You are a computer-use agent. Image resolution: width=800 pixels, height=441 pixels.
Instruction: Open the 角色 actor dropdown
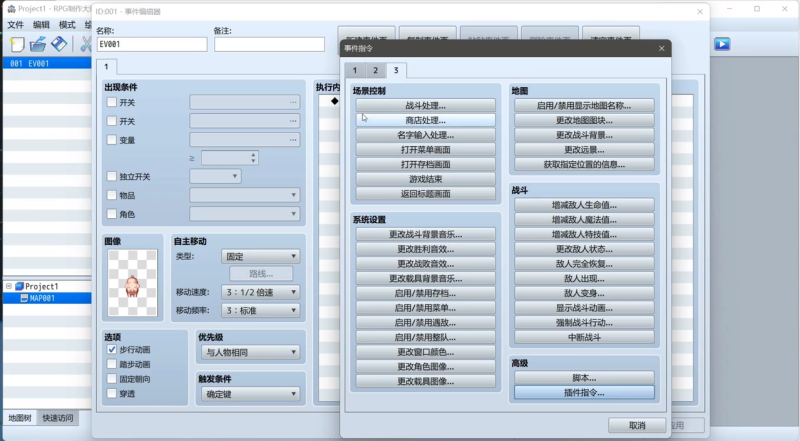244,214
